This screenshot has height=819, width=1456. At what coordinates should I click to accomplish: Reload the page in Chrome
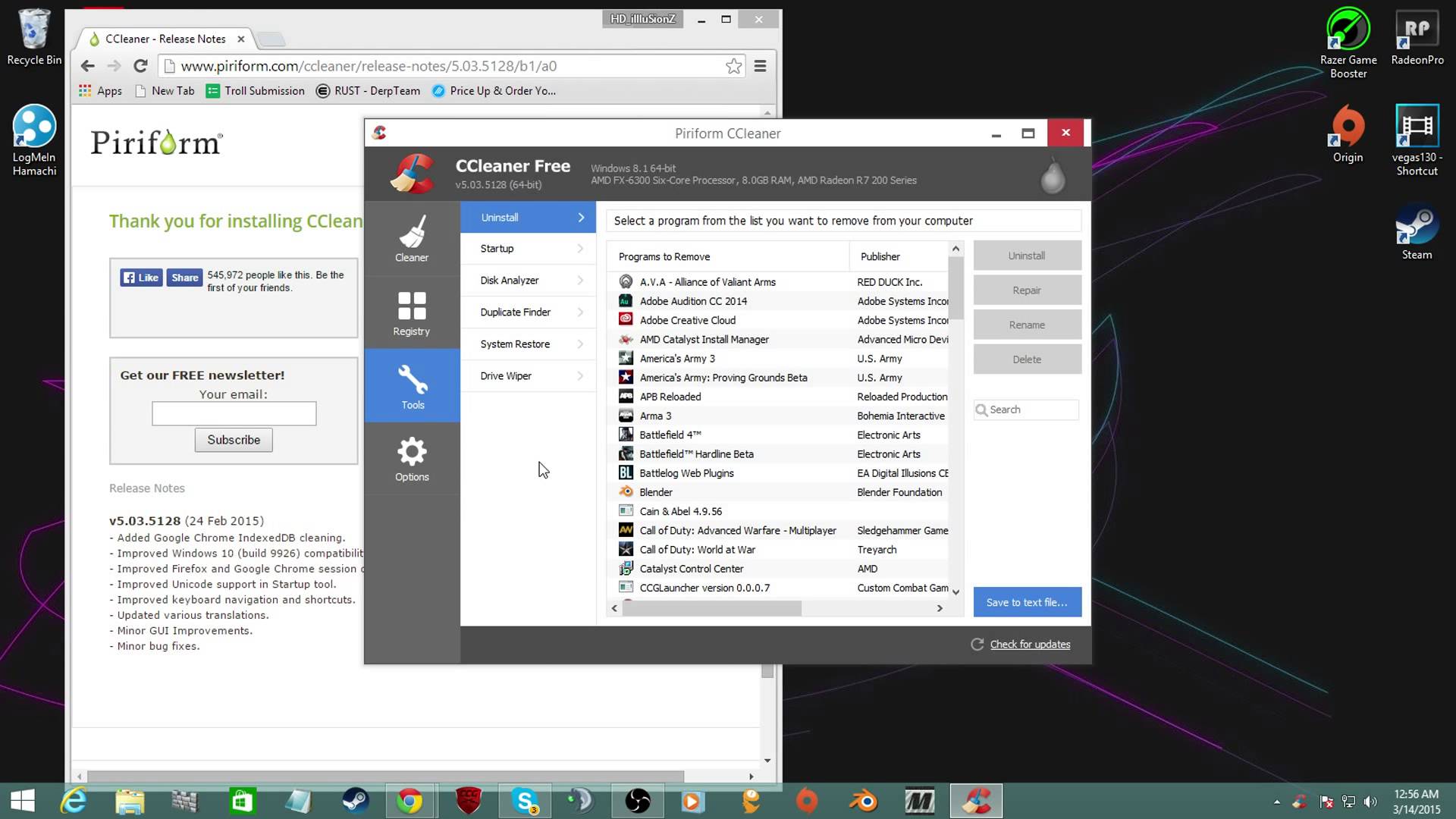(140, 66)
